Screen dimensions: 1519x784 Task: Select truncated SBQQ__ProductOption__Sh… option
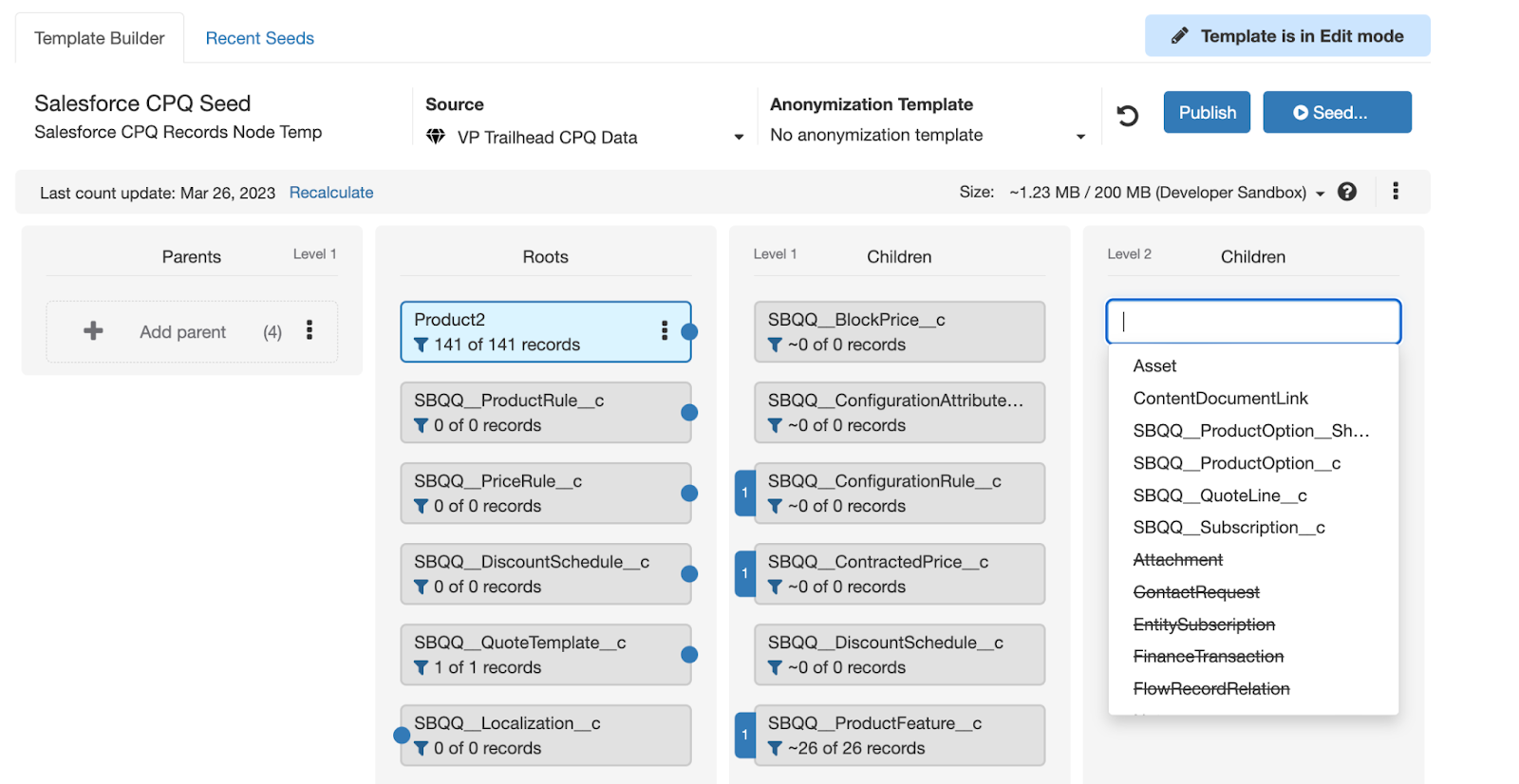click(x=1253, y=431)
